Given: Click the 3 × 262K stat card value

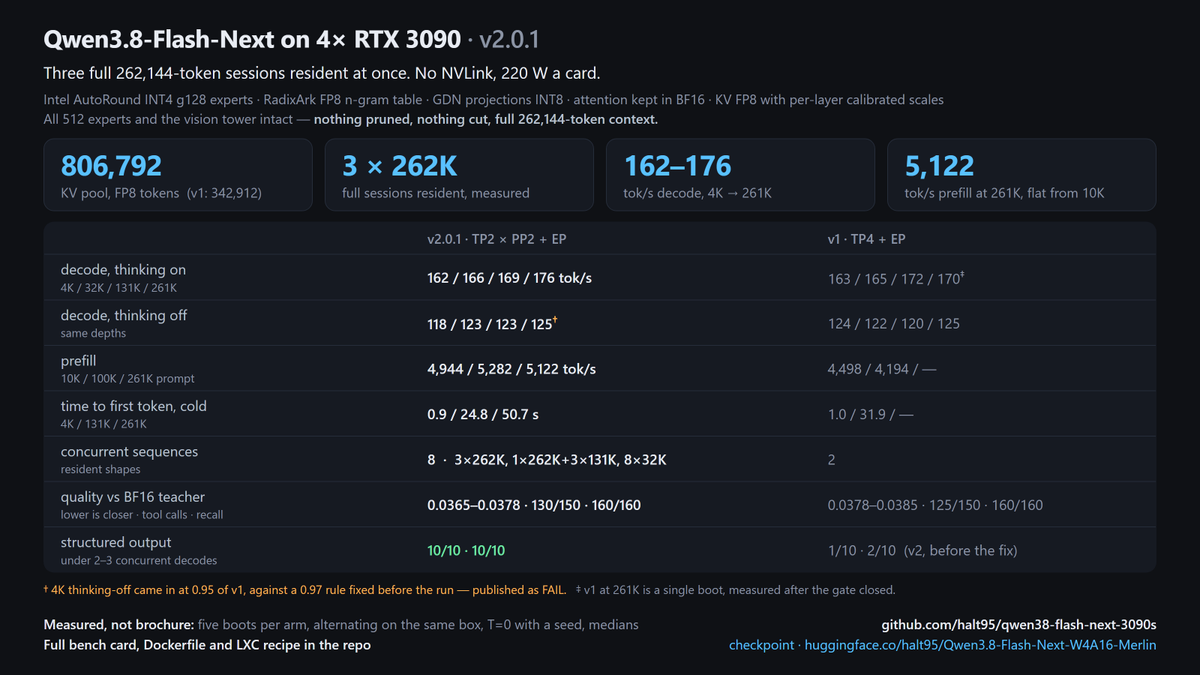Looking at the screenshot, I should [400, 166].
